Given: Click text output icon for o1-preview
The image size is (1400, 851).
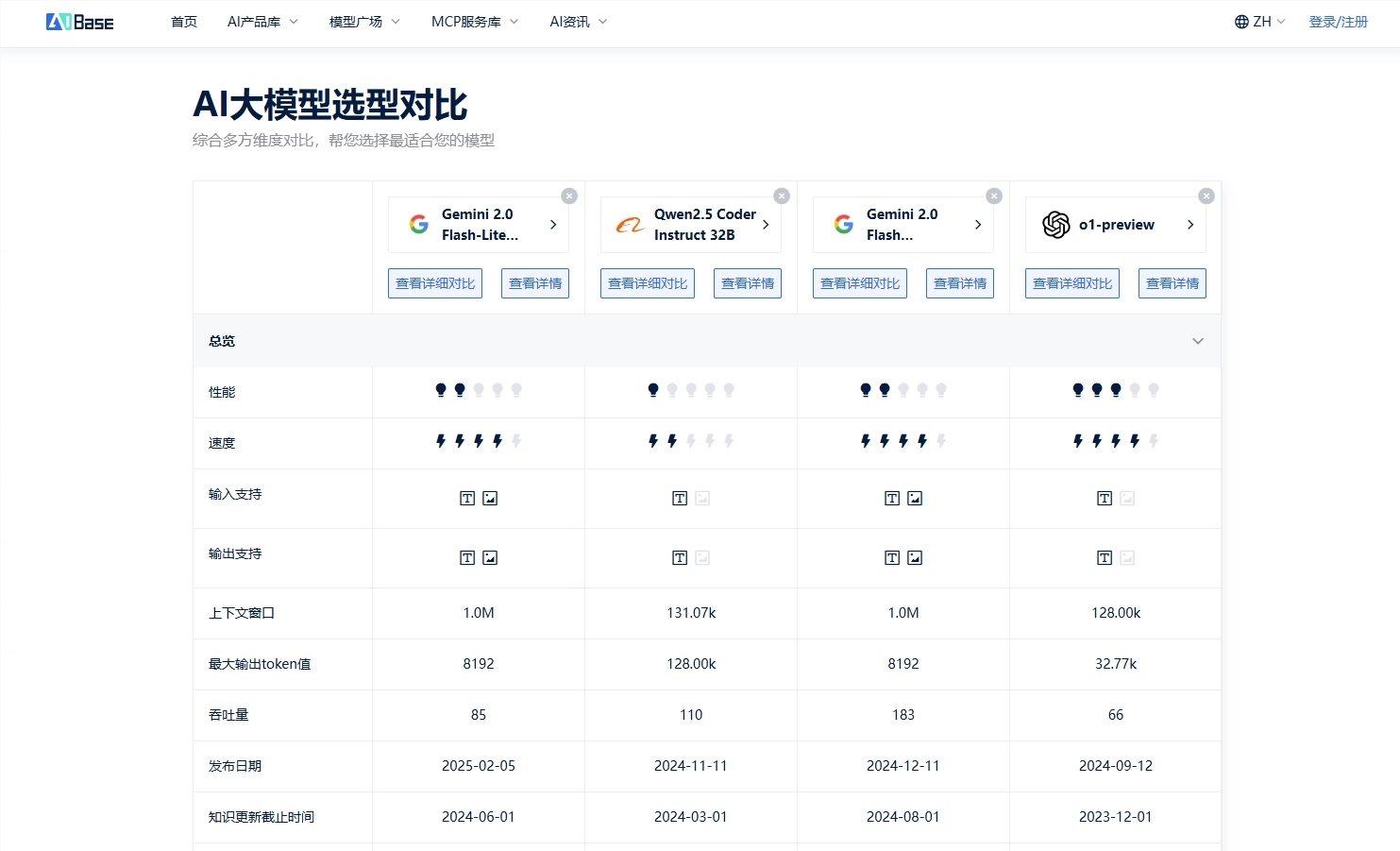Looking at the screenshot, I should [x=1105, y=558].
